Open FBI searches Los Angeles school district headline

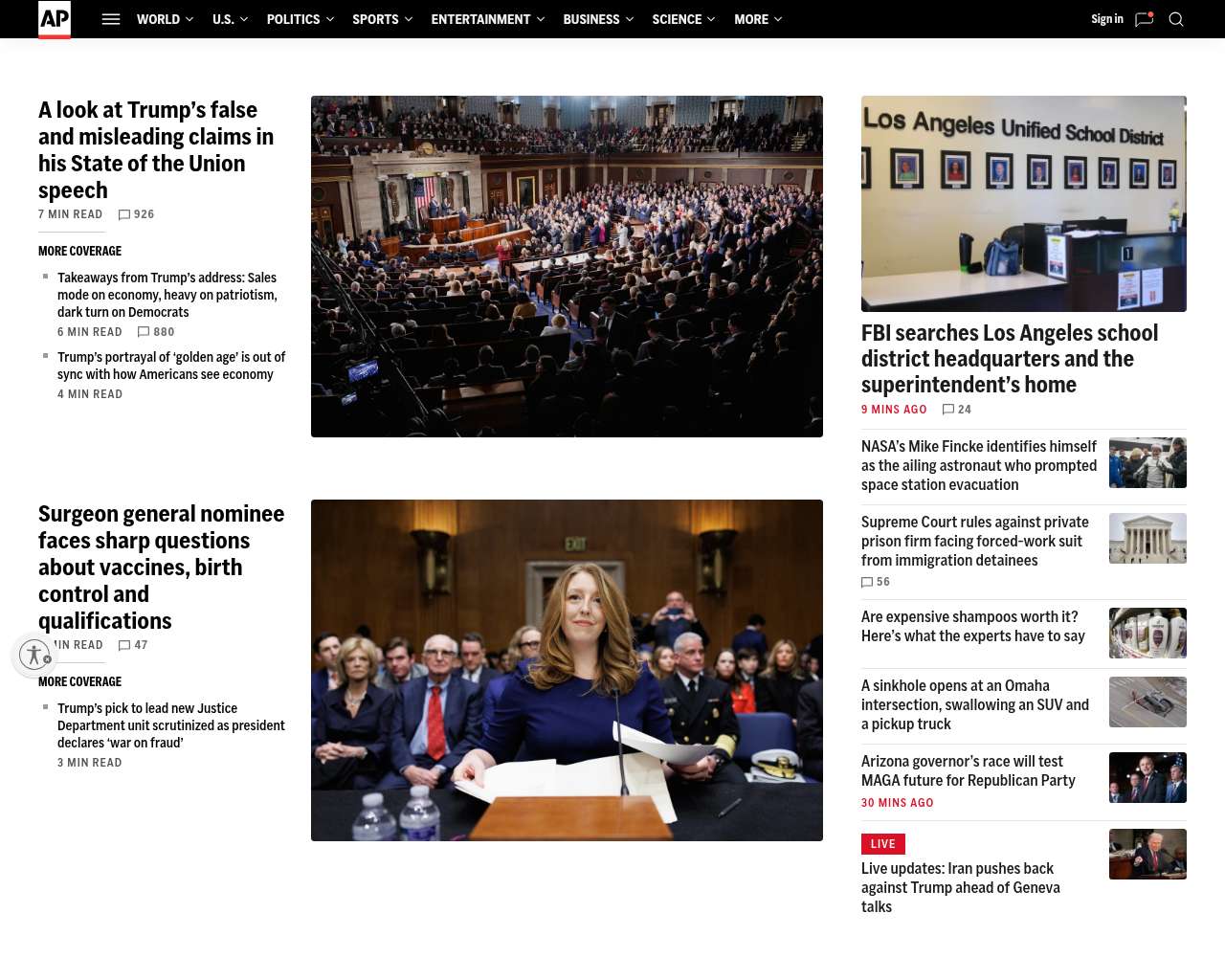point(1010,359)
